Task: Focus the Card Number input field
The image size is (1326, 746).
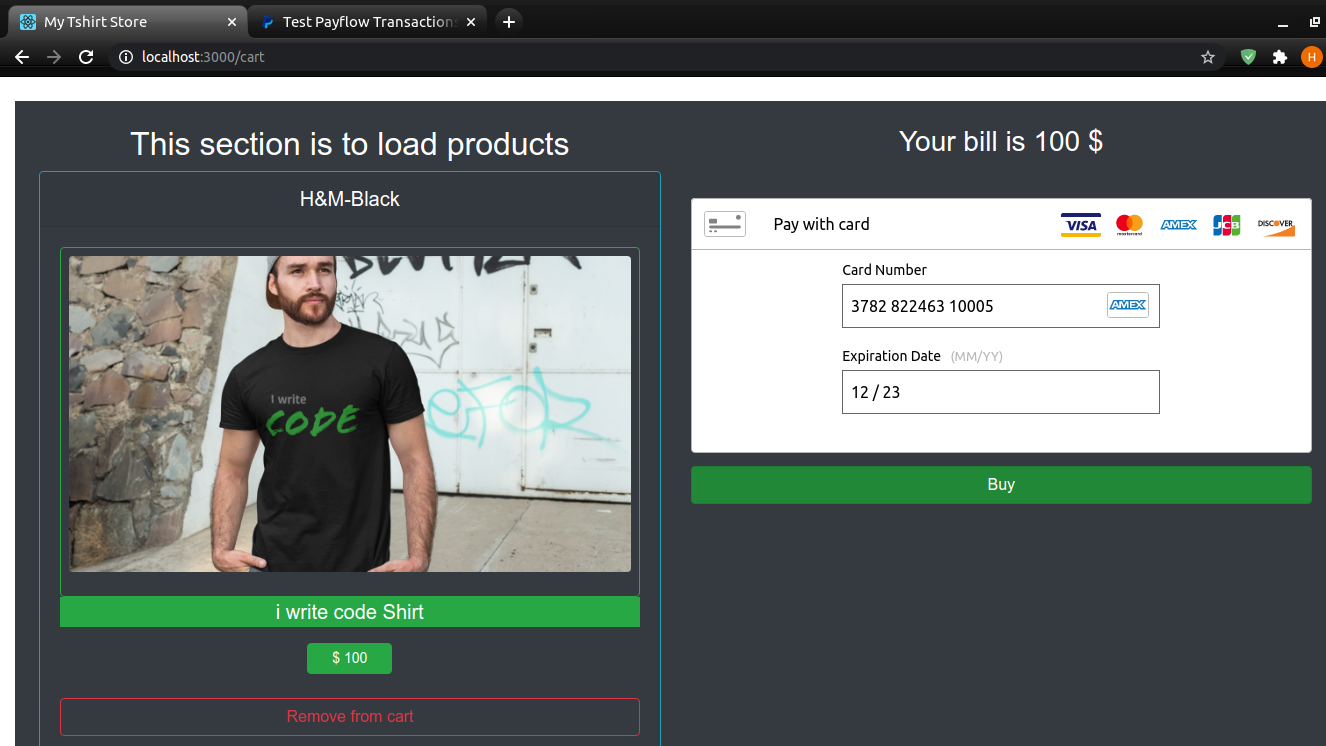Action: pyautogui.click(x=1000, y=306)
